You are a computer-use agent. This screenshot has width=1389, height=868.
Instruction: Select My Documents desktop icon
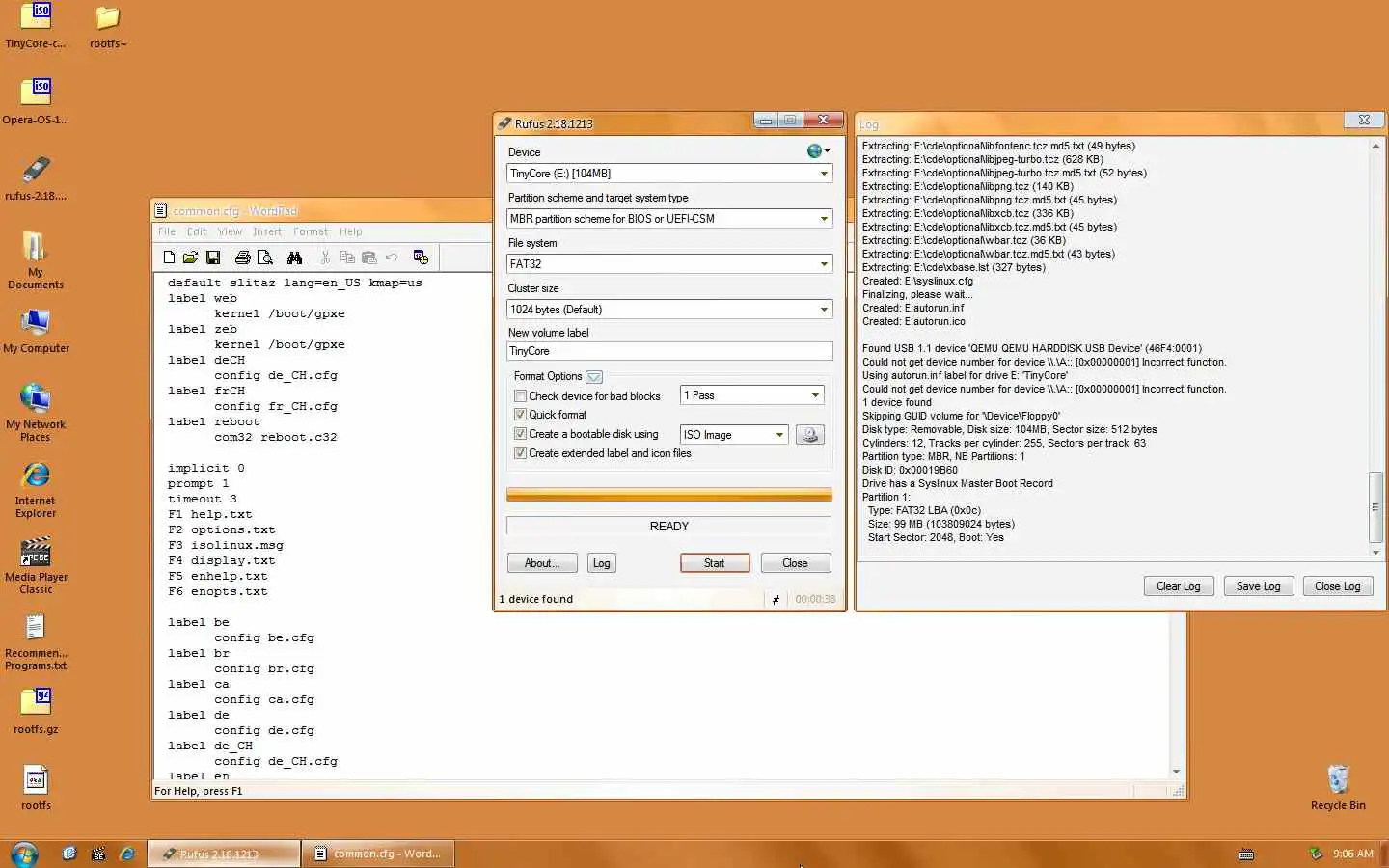[36, 259]
